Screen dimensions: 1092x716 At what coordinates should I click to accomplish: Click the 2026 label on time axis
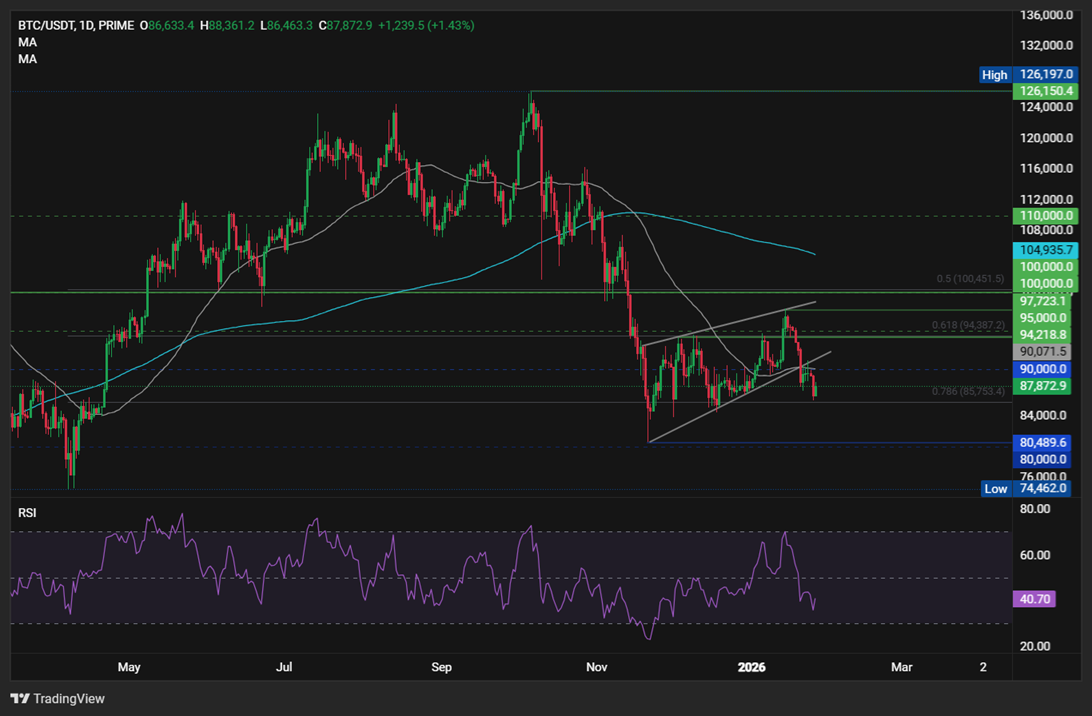[751, 666]
